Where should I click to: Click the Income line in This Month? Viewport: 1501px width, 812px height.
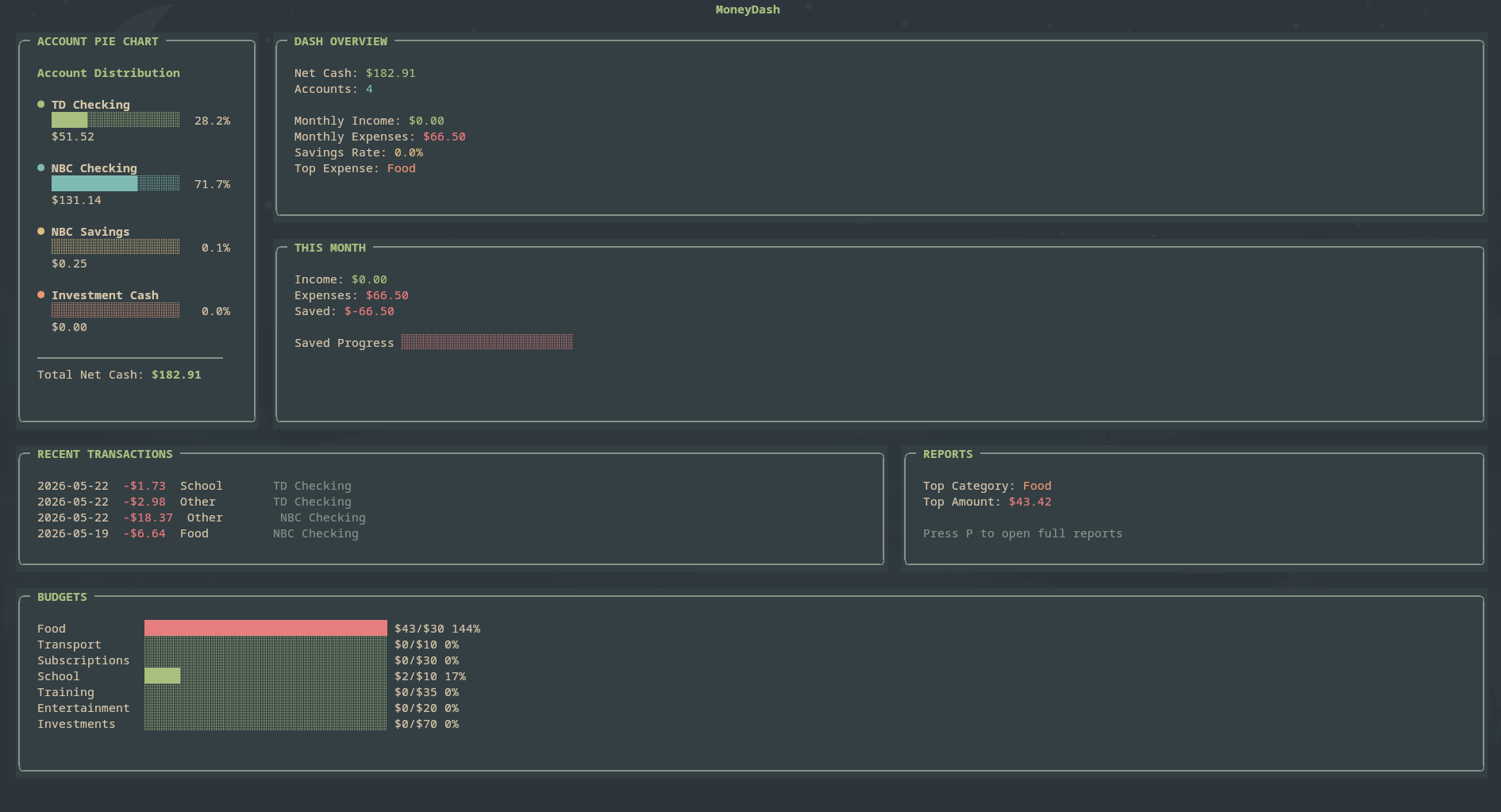[341, 279]
